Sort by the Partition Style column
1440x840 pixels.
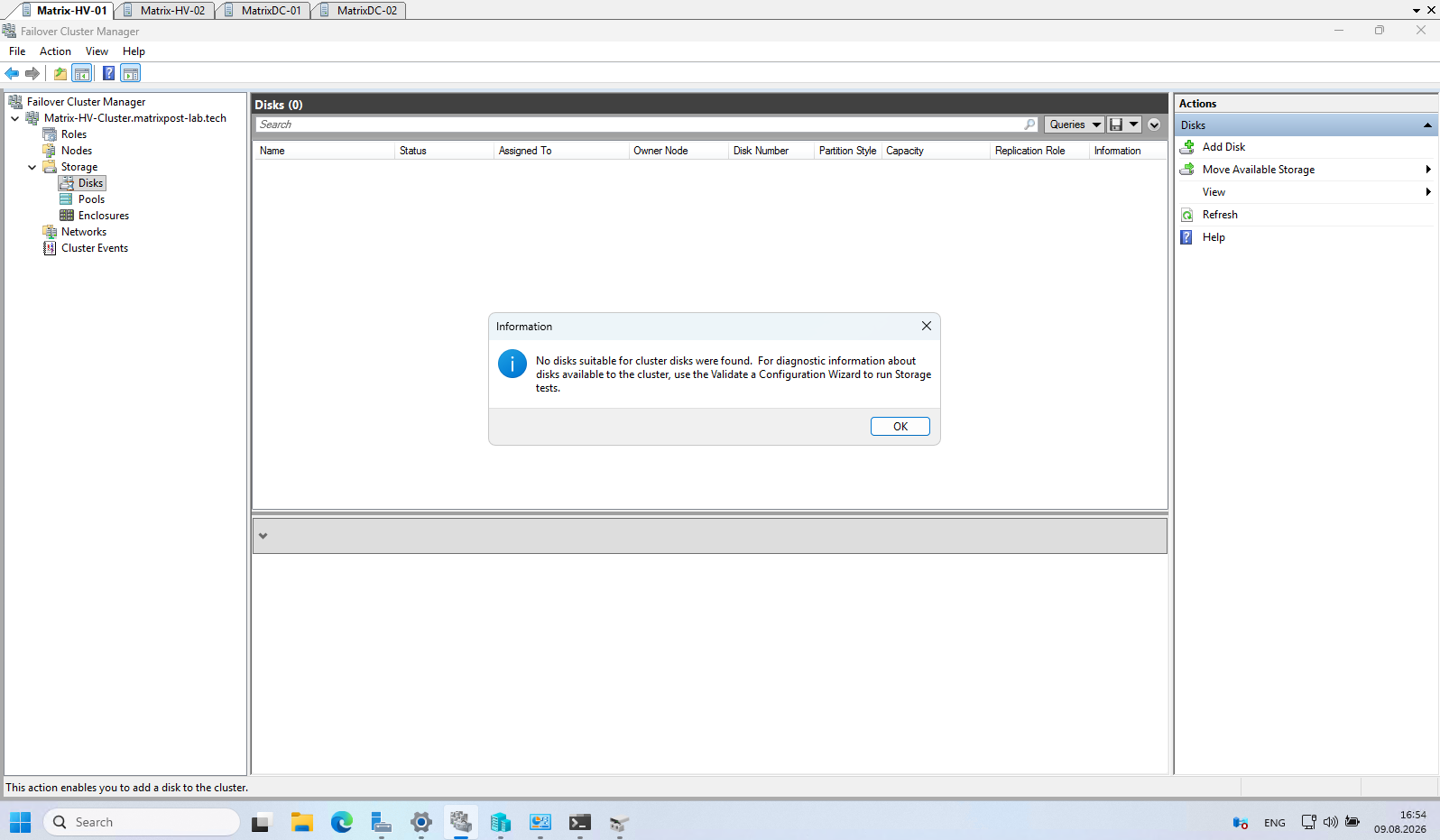(848, 151)
